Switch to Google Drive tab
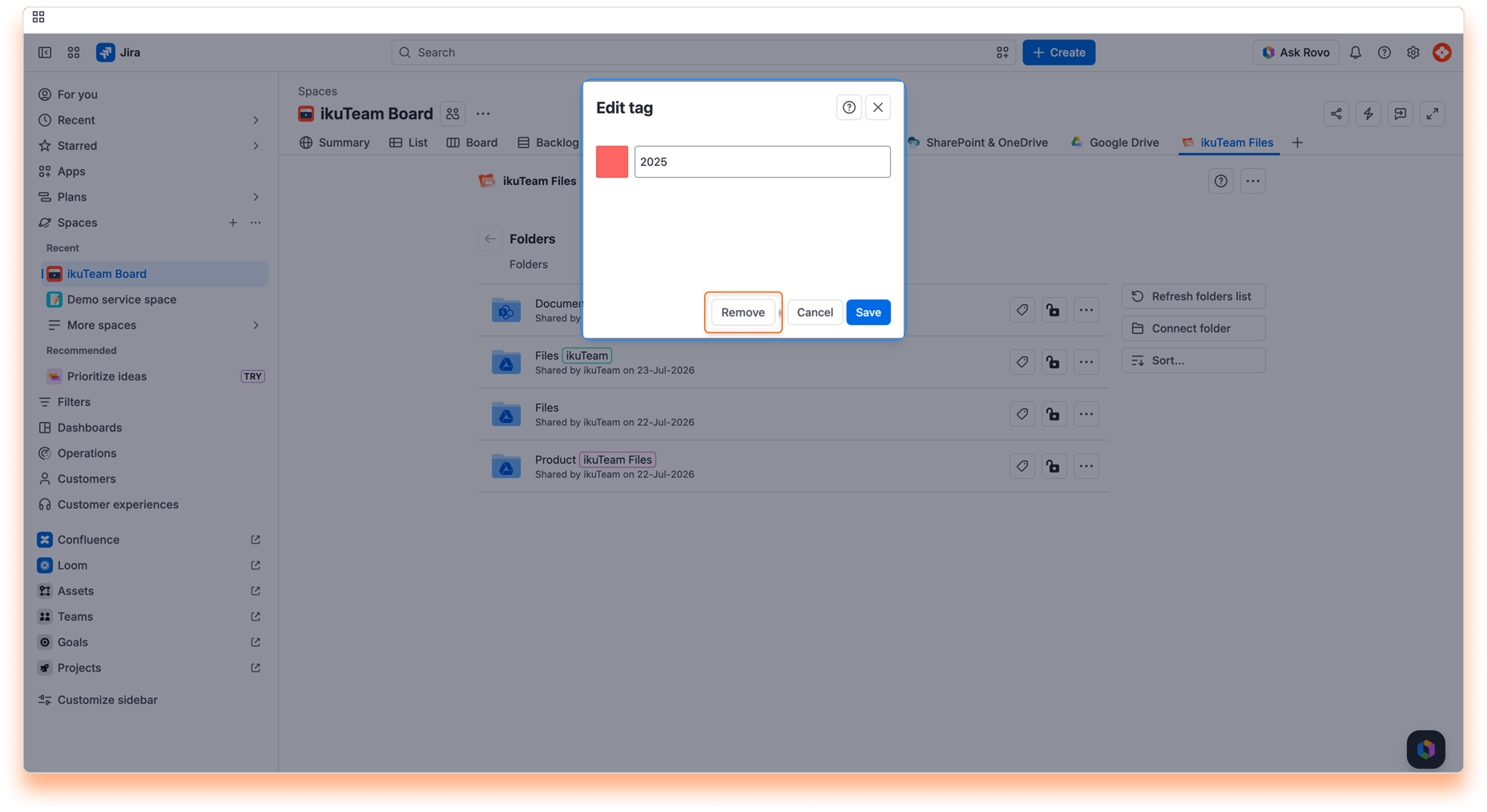This screenshot has width=1487, height=812. (x=1114, y=143)
